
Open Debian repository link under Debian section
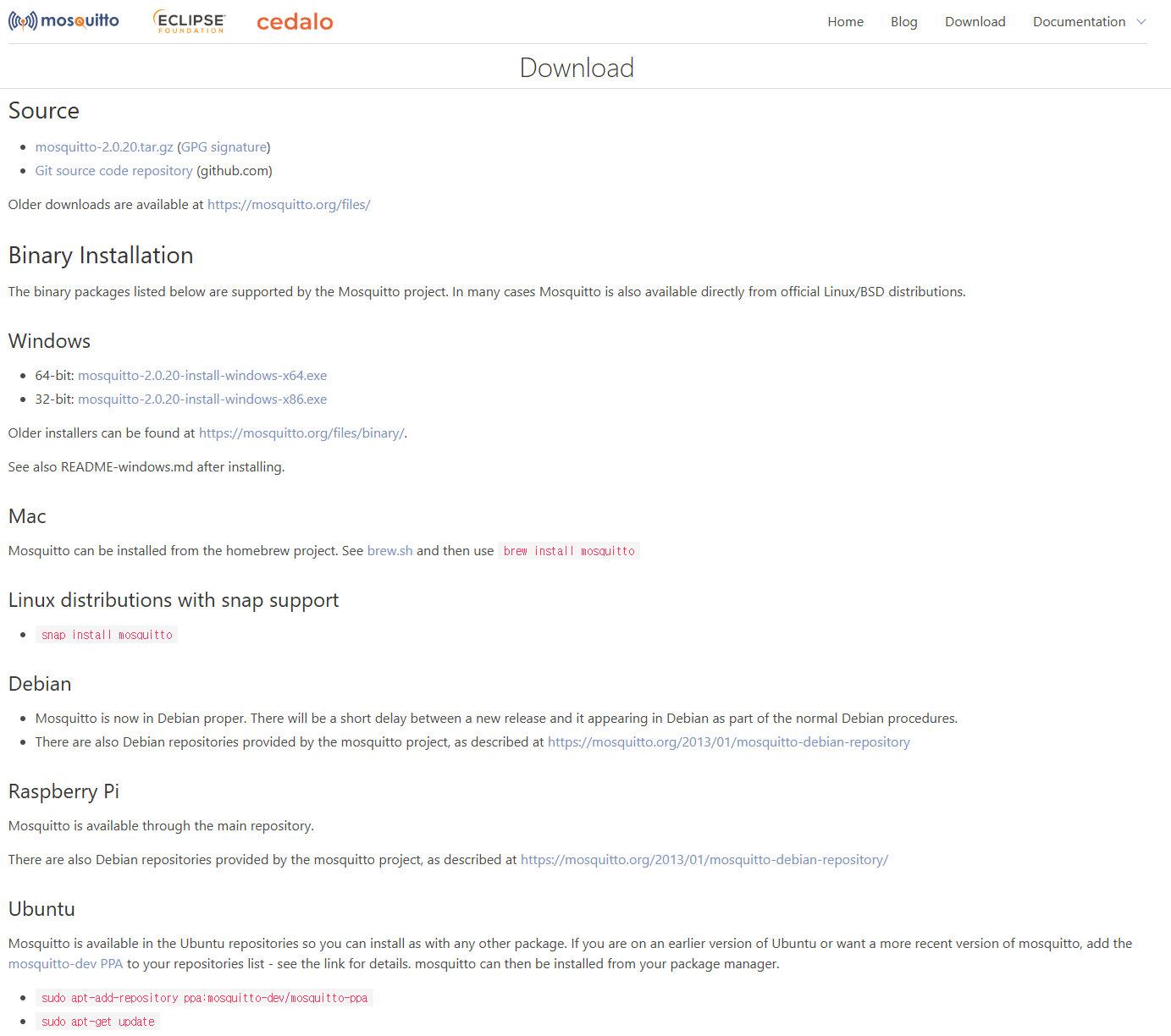pos(729,742)
